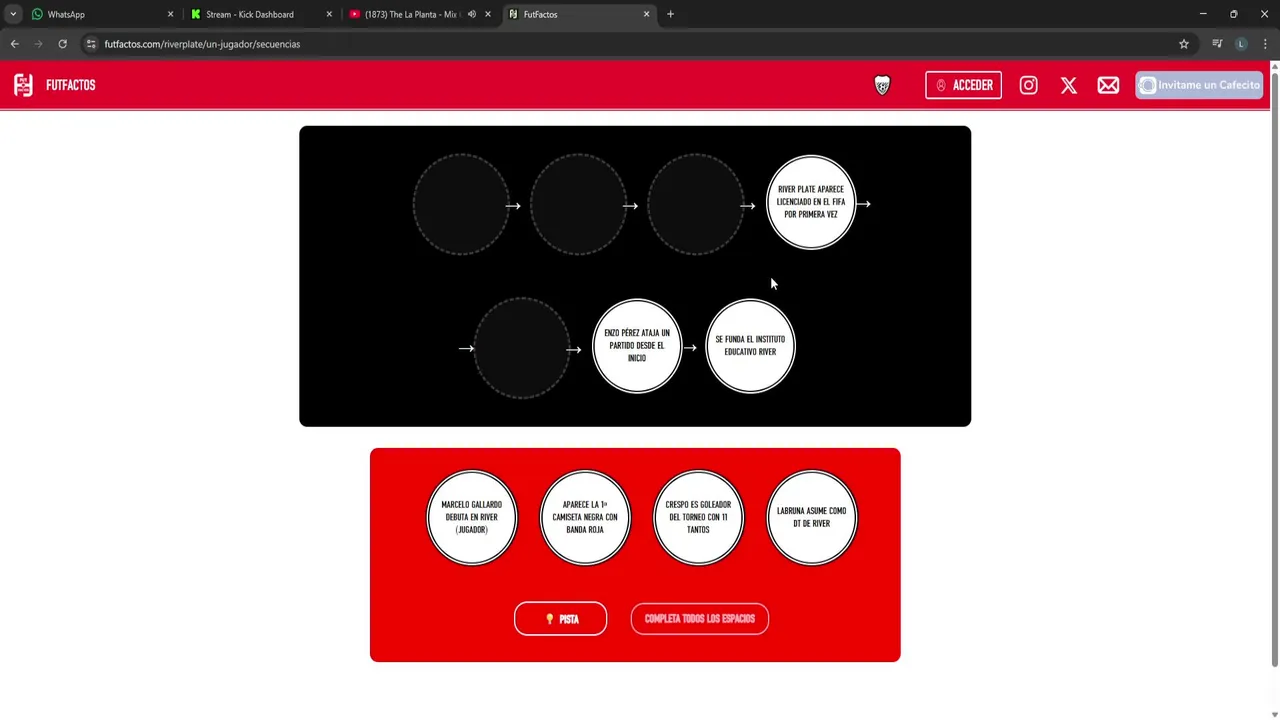The image size is (1280, 720).
Task: Click the browser forward arrow
Action: (39, 44)
